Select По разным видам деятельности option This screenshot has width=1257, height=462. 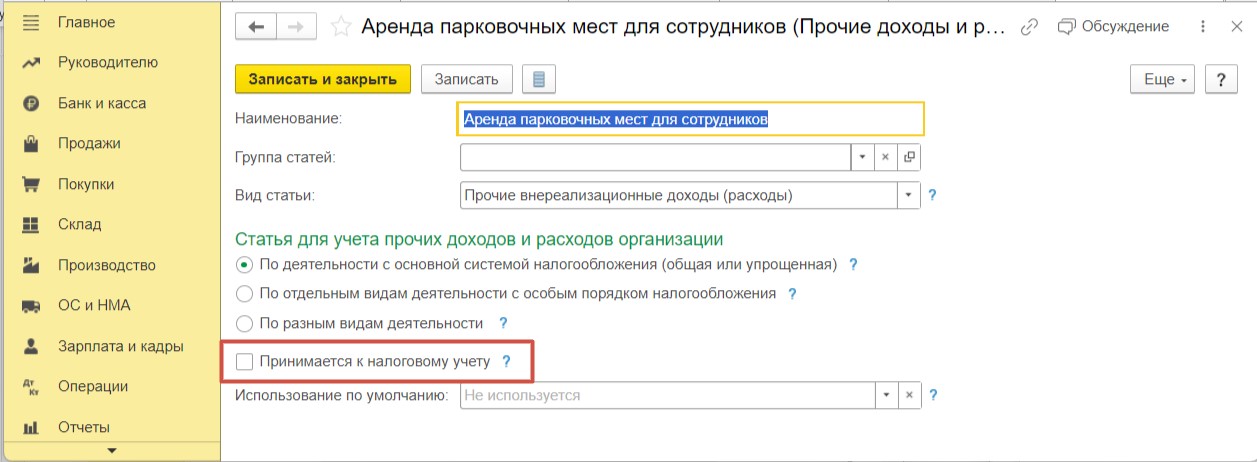(x=244, y=323)
